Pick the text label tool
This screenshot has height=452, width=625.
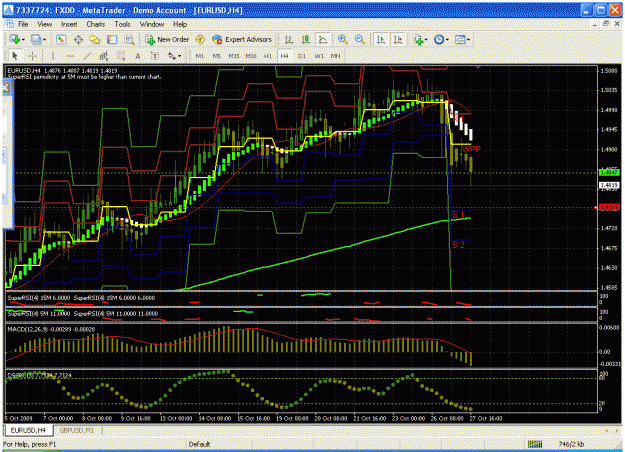[138, 56]
